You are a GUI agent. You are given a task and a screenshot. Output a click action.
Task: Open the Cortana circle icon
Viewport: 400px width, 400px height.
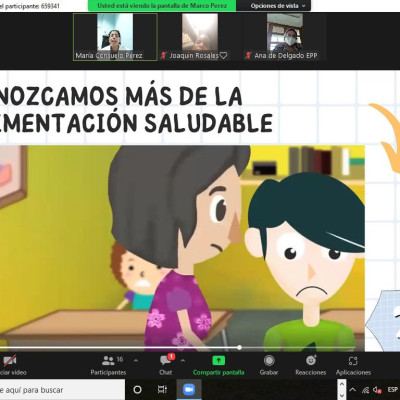click(x=137, y=389)
